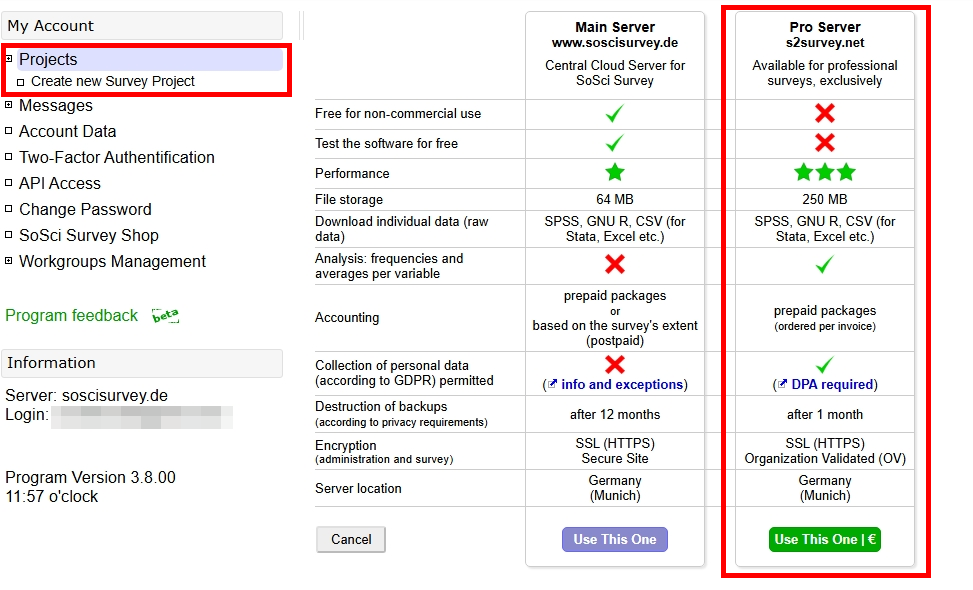Viewport: 973px width, 590px height.
Task: Click the Program feedback link
Action: 71,314
